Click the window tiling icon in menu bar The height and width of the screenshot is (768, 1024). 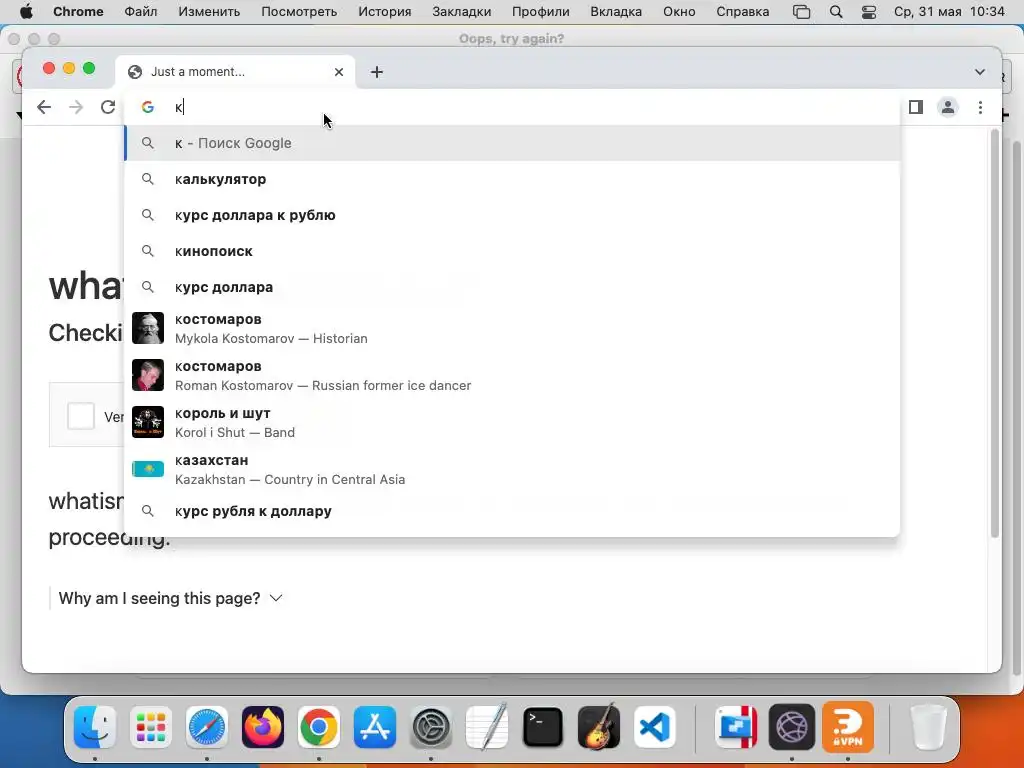pyautogui.click(x=801, y=12)
